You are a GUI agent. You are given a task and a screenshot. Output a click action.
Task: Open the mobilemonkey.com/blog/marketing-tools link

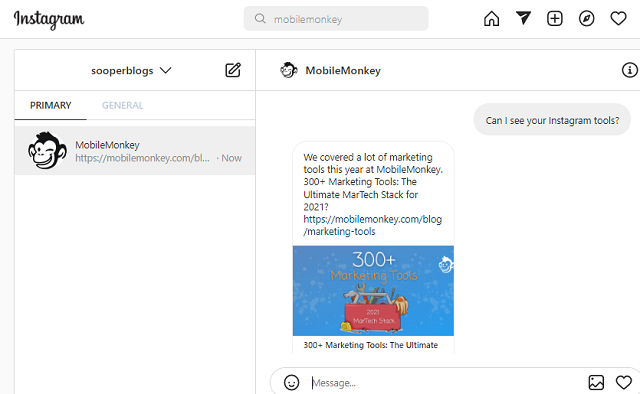coord(372,225)
